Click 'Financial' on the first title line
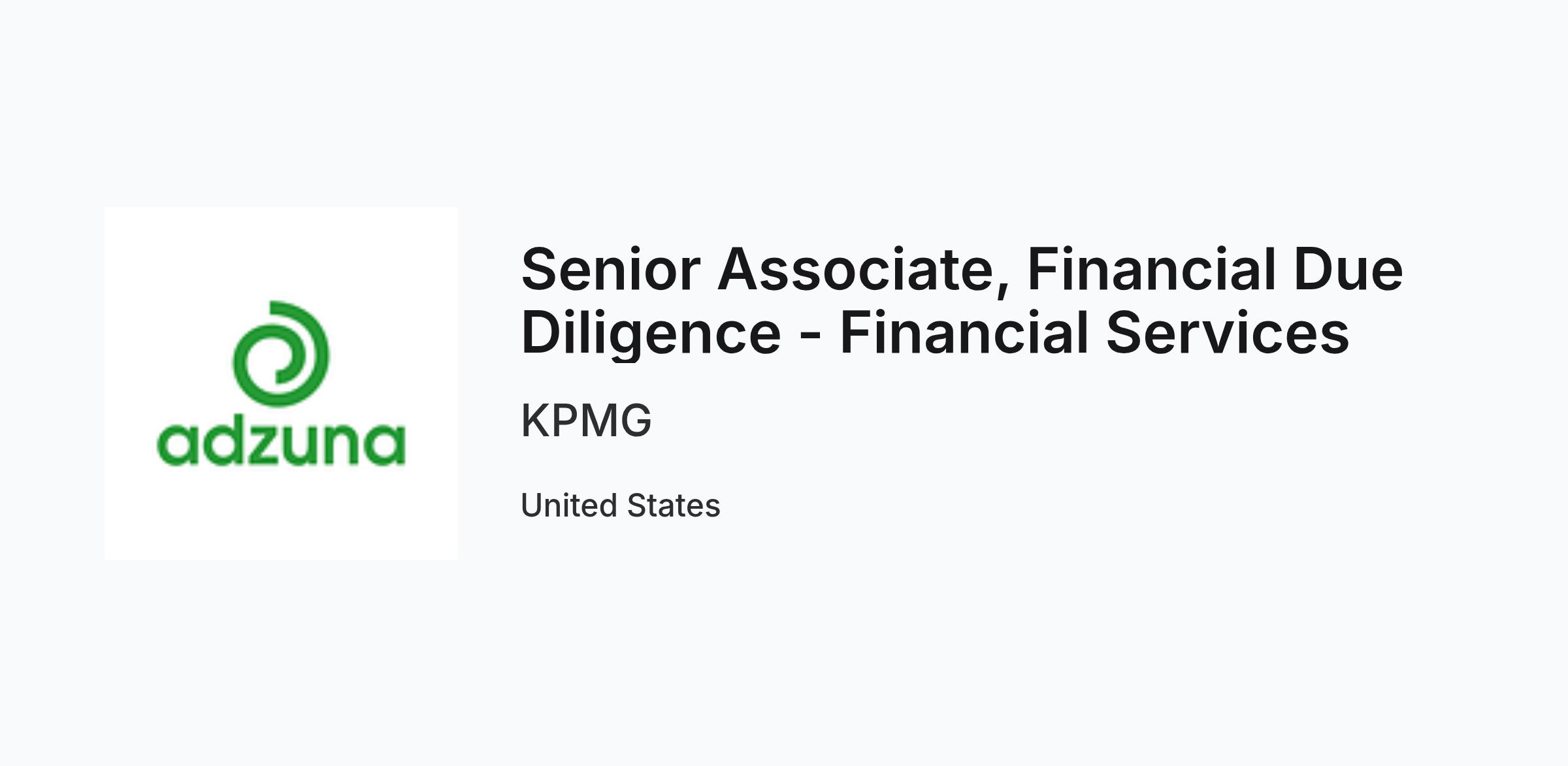Screen dimensions: 1568x766 click(x=1152, y=269)
